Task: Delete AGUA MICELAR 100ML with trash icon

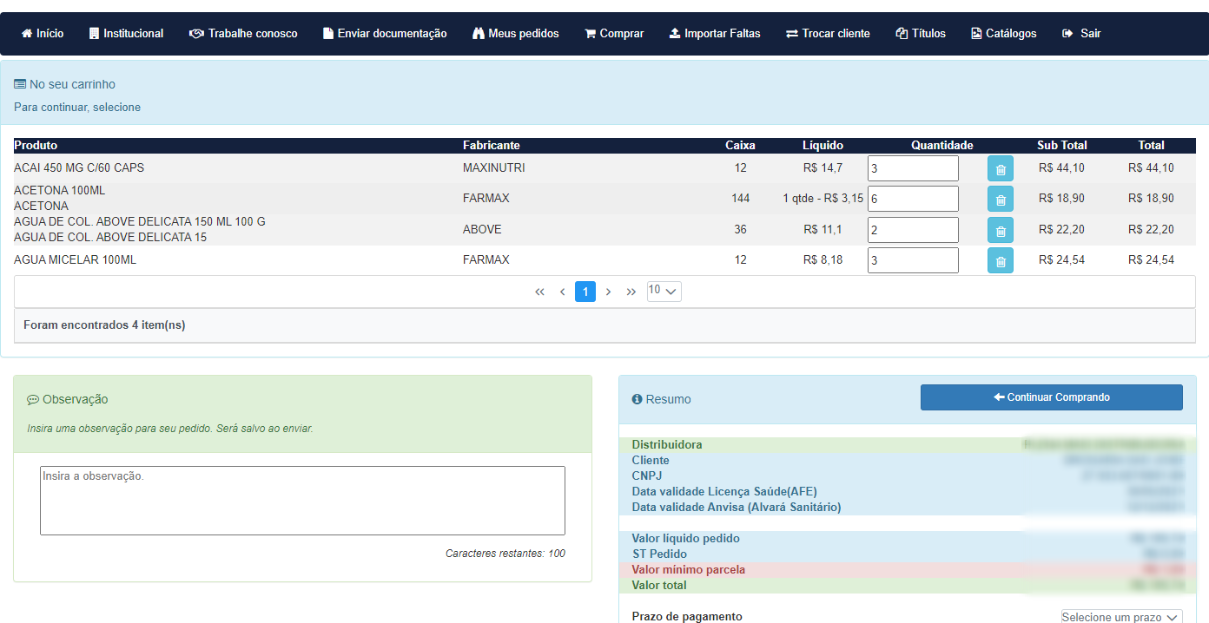Action: coord(1000,261)
